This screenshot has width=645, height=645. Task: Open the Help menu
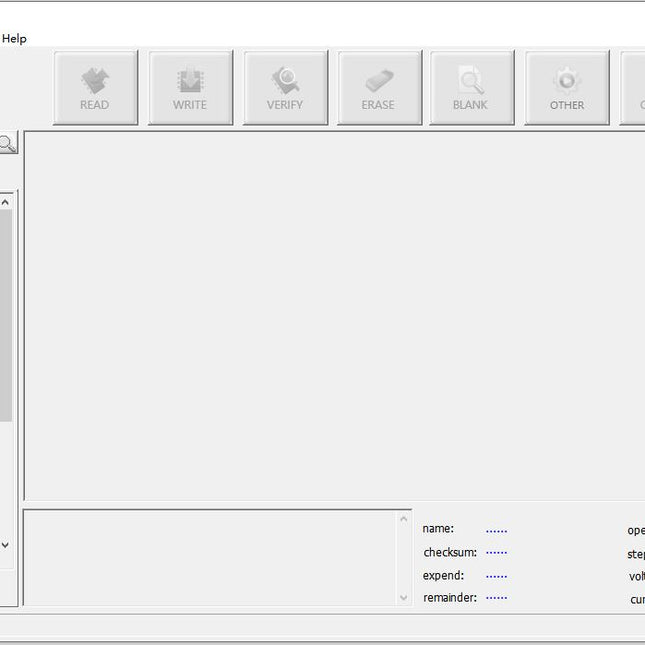pyautogui.click(x=14, y=39)
